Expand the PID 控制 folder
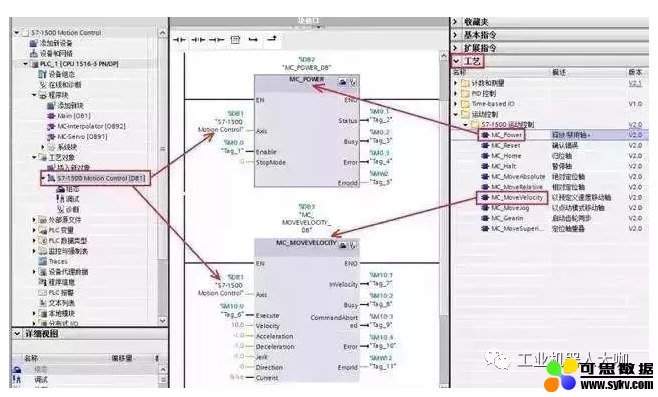This screenshot has width=658, height=397. [x=456, y=93]
